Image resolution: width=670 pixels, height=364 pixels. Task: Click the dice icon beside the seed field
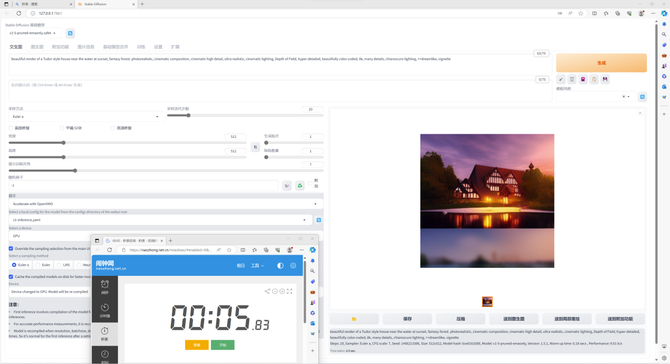click(x=287, y=185)
